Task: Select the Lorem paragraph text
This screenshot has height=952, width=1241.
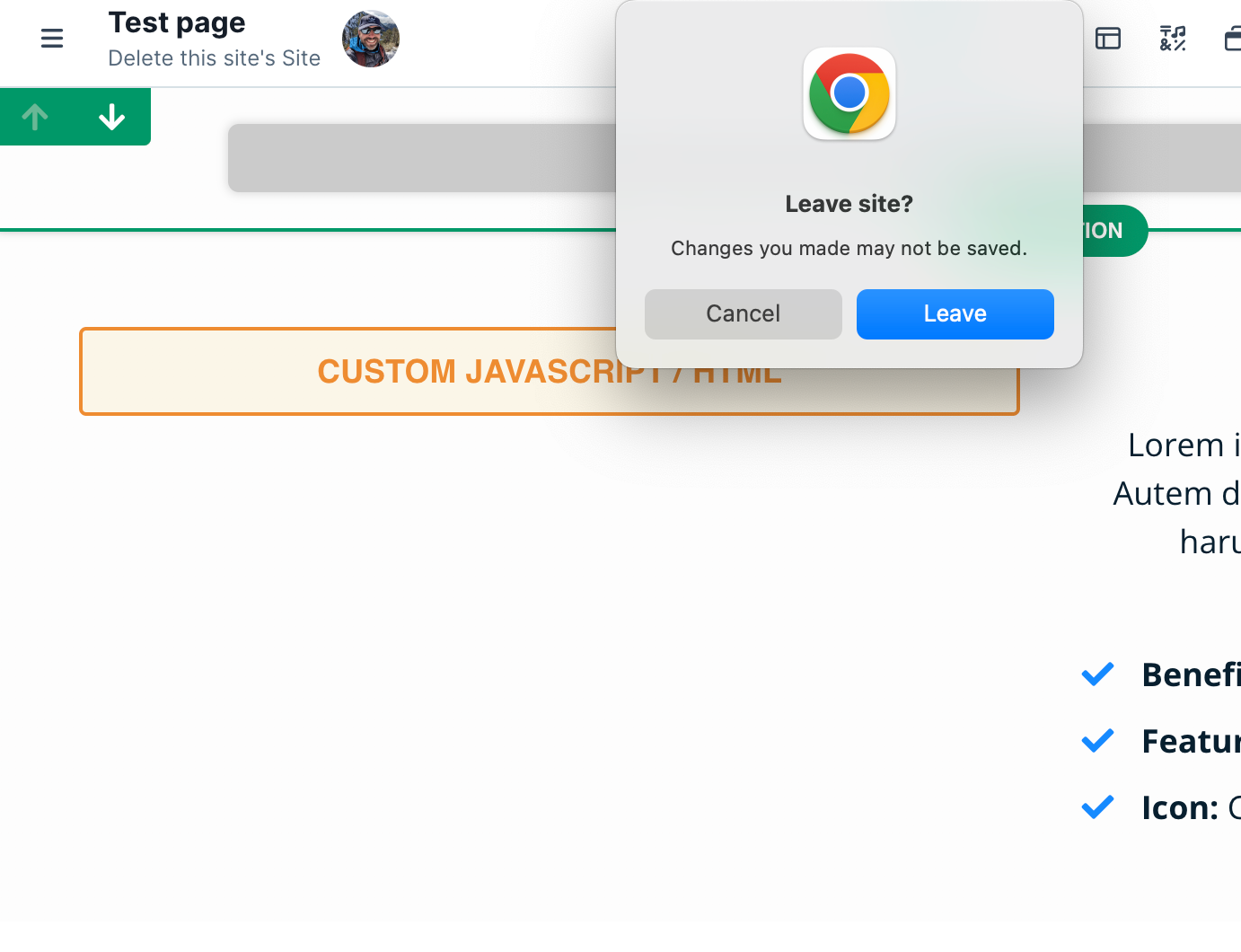Action: (x=1177, y=493)
